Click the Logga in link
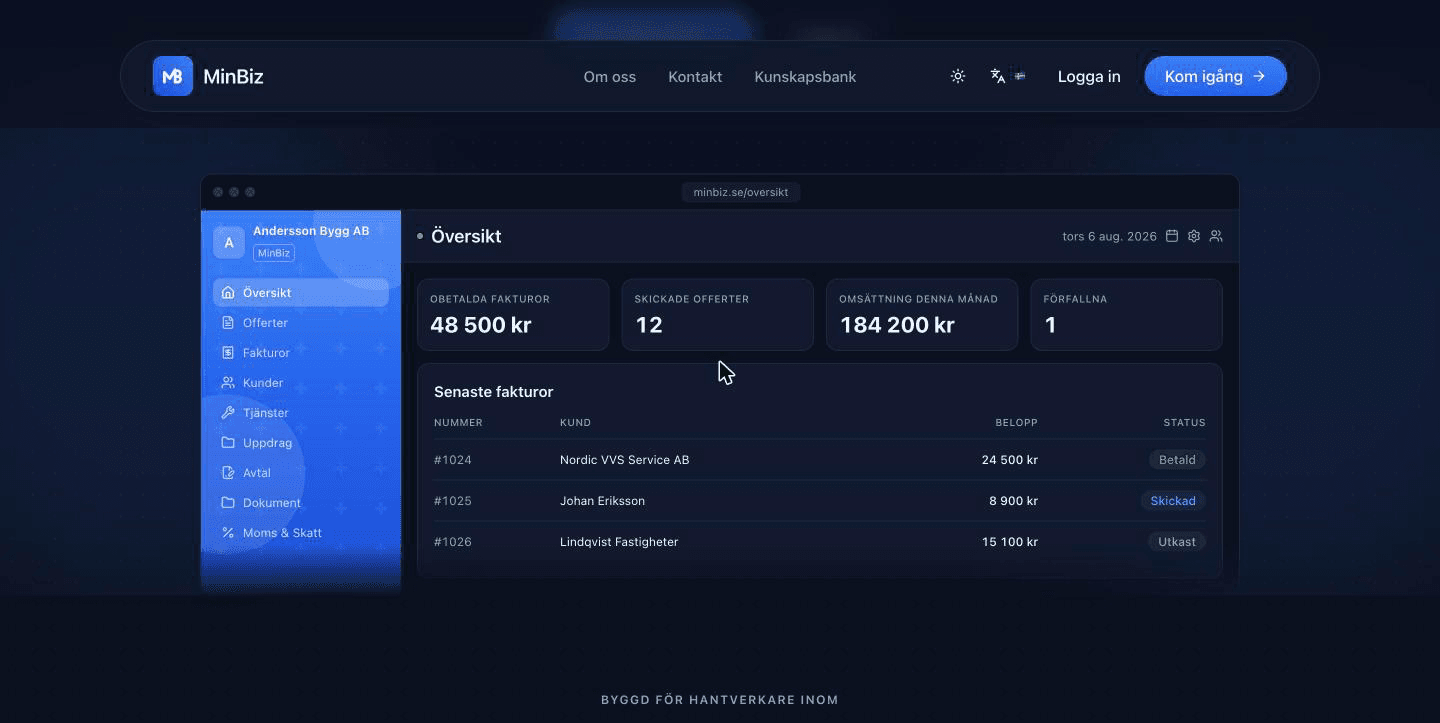Screen dimensions: 1440x723 point(1089,76)
